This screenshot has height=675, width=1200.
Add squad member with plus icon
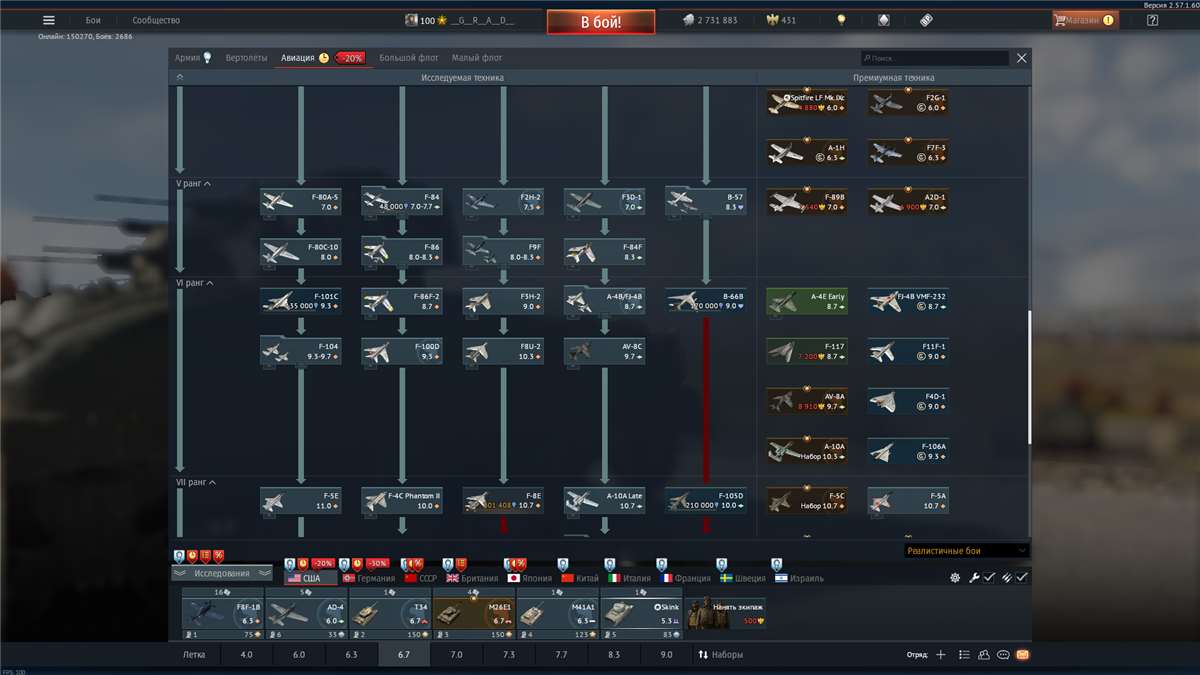940,655
